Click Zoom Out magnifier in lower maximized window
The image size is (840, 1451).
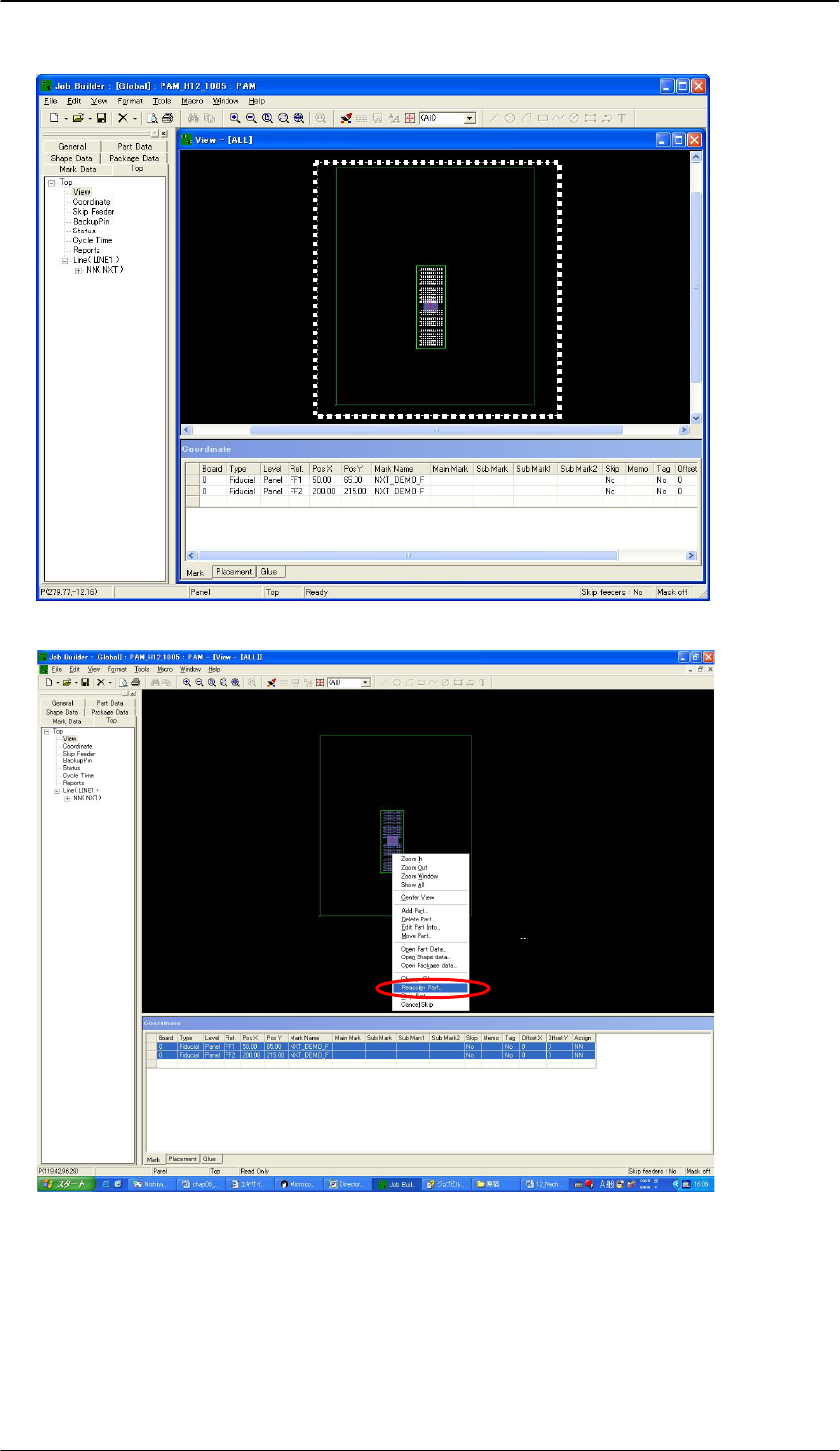[200, 682]
